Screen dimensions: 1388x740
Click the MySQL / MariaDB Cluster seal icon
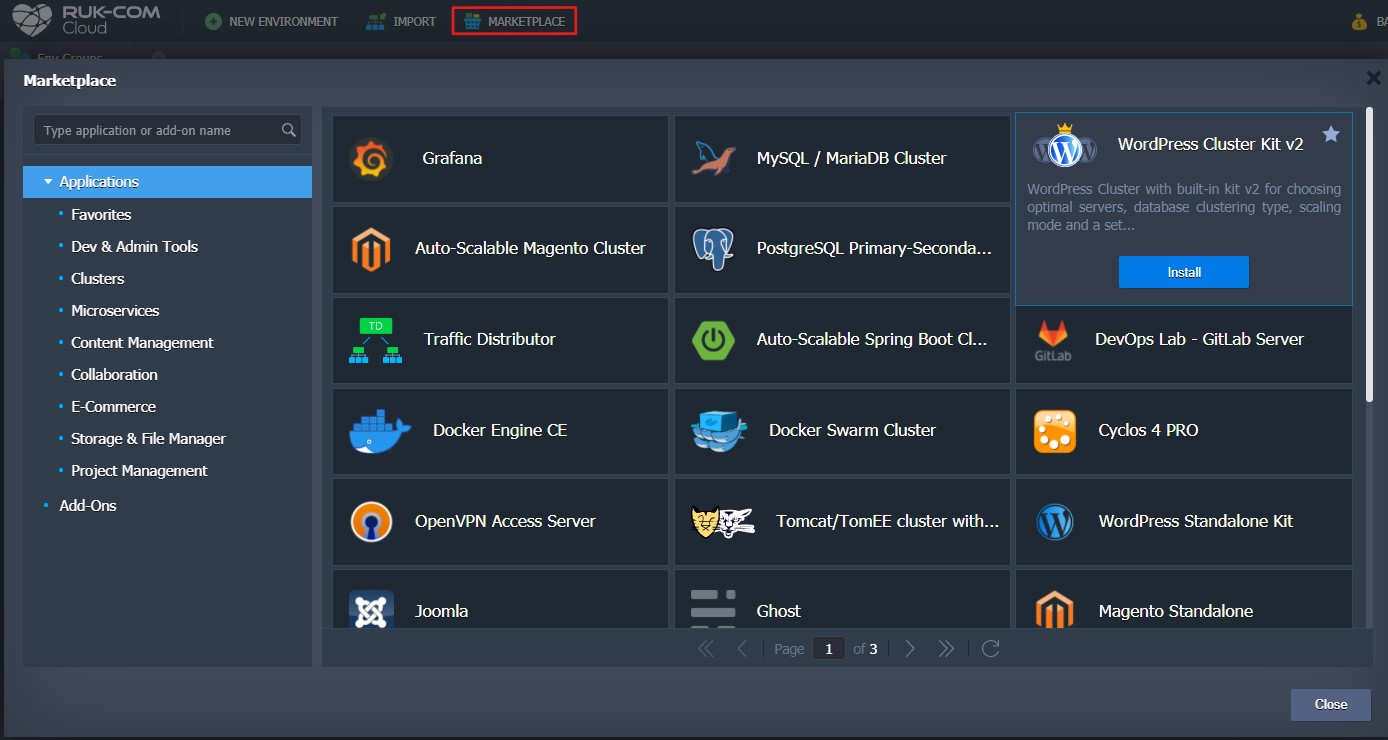point(713,159)
